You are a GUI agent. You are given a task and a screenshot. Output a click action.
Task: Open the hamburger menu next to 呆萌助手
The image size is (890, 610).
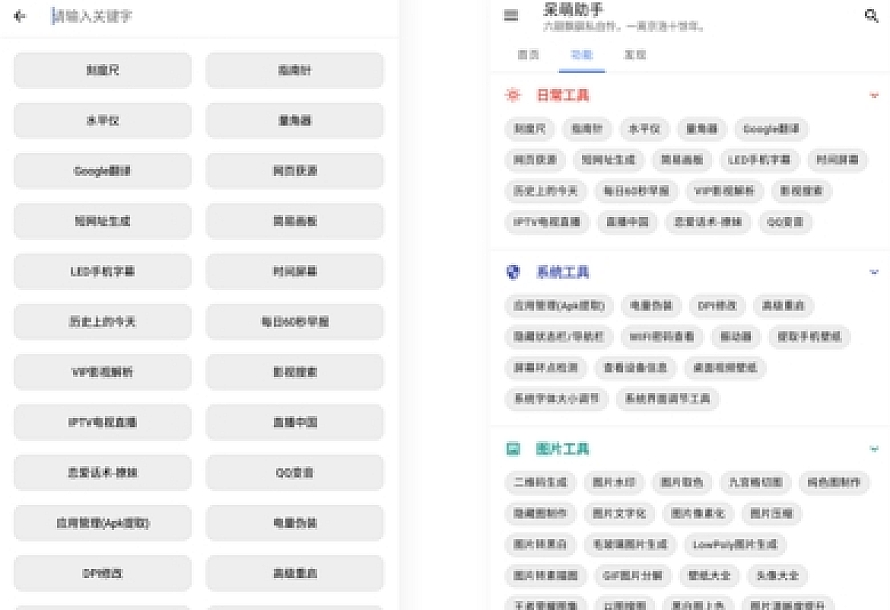512,16
